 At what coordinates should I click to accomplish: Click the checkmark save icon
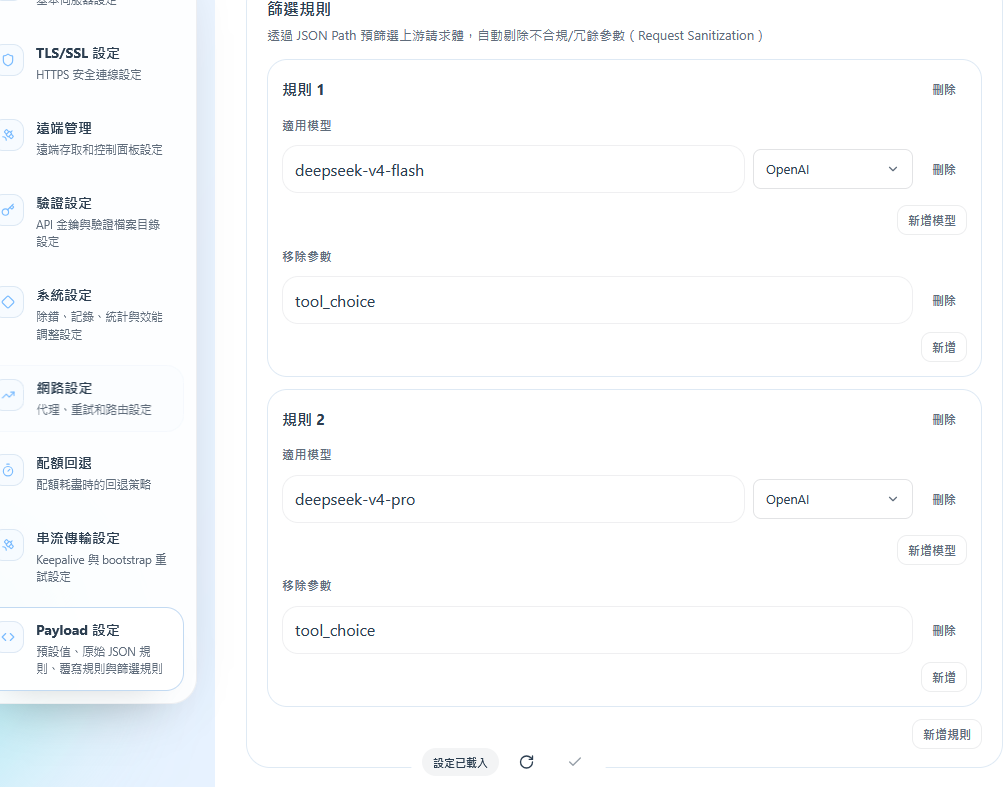575,762
